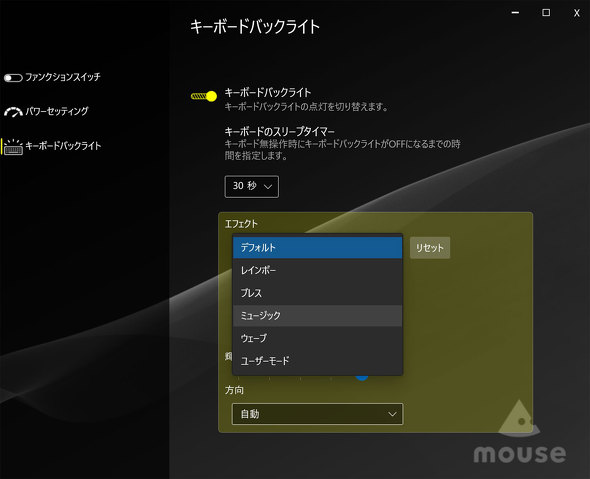Viewport: 590px width, 479px height.
Task: Click the power setting gauge icon
Action: click(x=14, y=112)
